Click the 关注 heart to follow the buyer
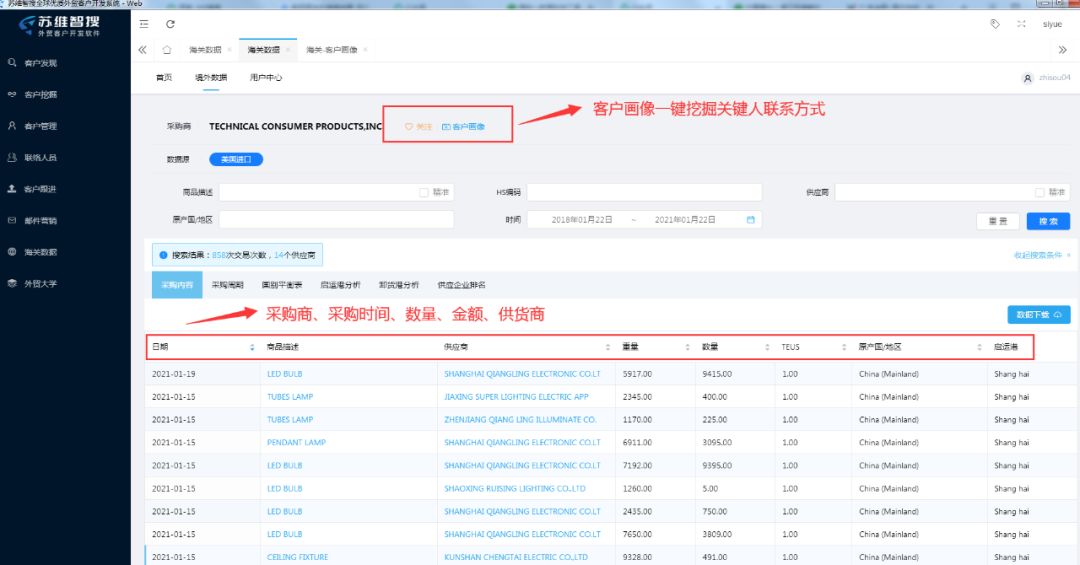 (418, 127)
